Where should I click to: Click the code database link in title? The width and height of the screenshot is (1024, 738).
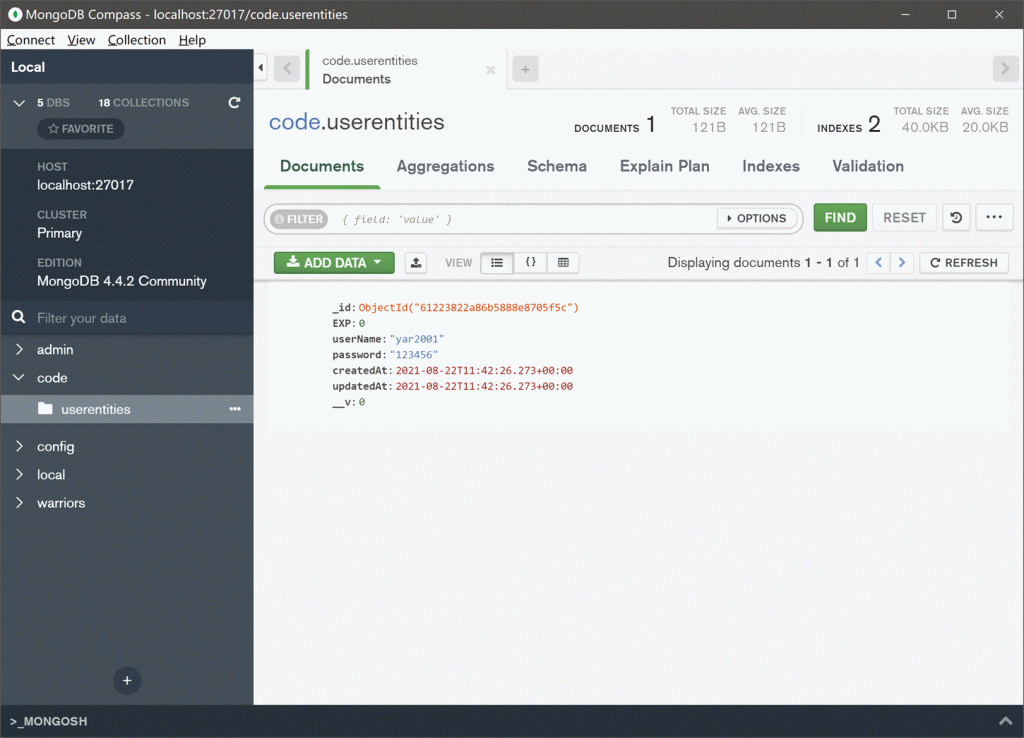pyautogui.click(x=295, y=122)
